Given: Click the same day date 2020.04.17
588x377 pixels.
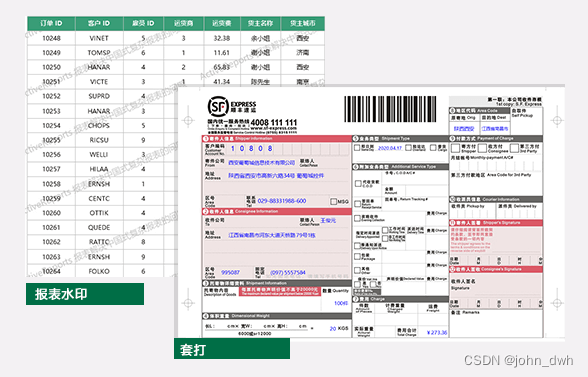Looking at the screenshot, I should point(390,148).
